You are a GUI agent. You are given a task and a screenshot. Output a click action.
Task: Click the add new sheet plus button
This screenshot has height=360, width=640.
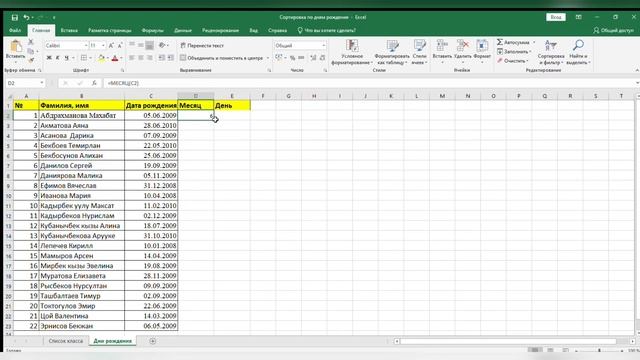coord(153,341)
